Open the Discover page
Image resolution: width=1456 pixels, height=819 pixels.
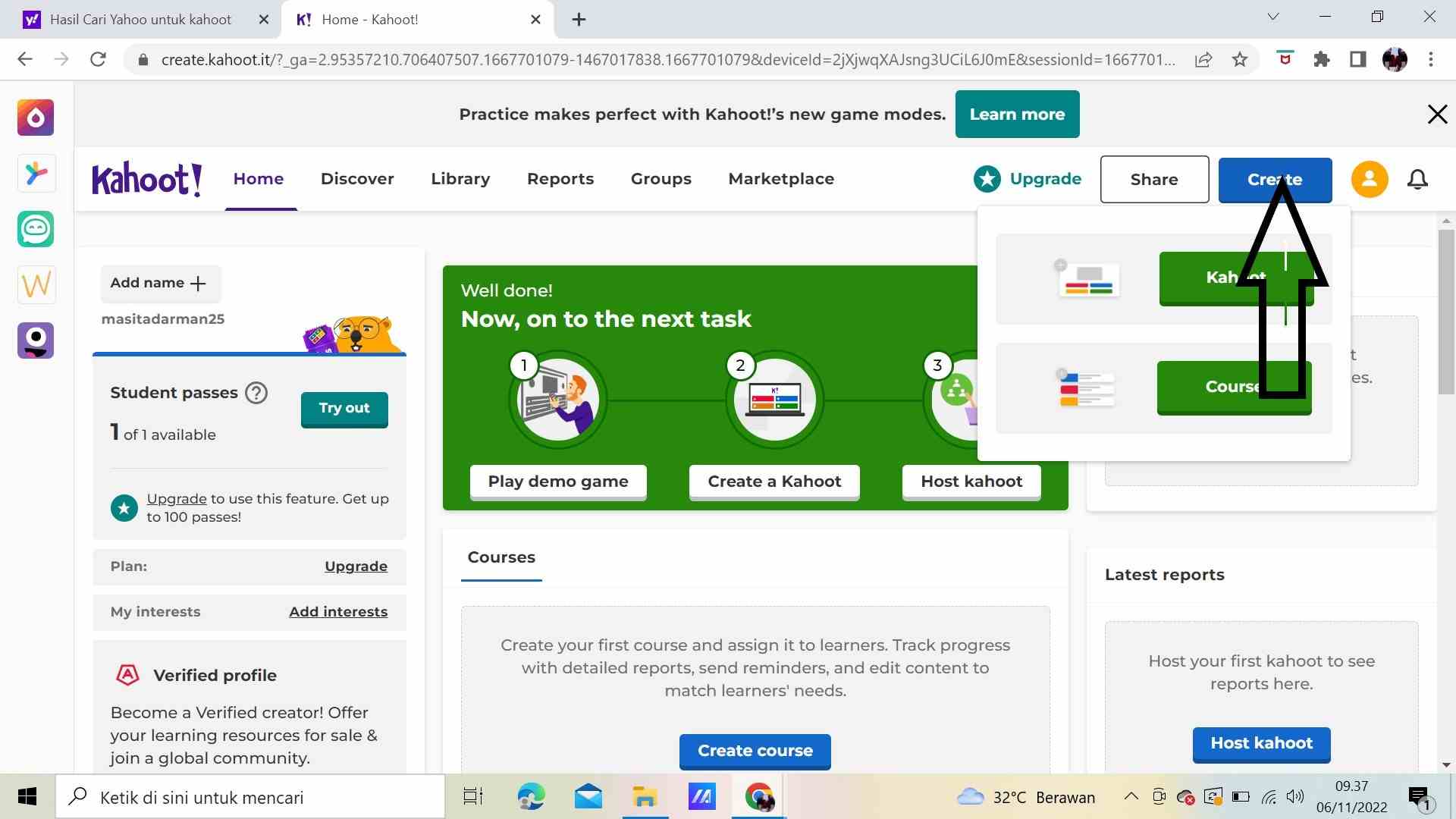[x=357, y=179]
